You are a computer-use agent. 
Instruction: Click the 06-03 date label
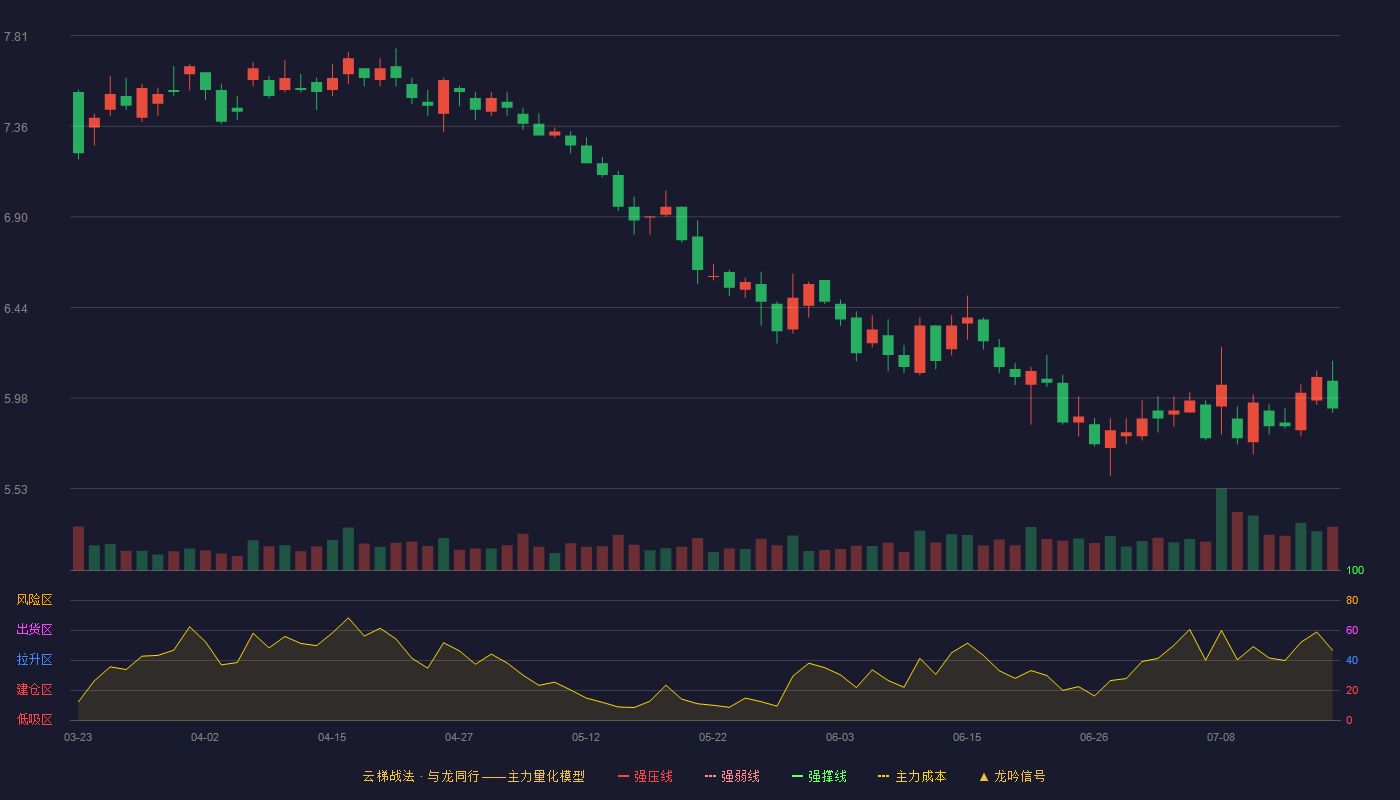click(x=840, y=737)
